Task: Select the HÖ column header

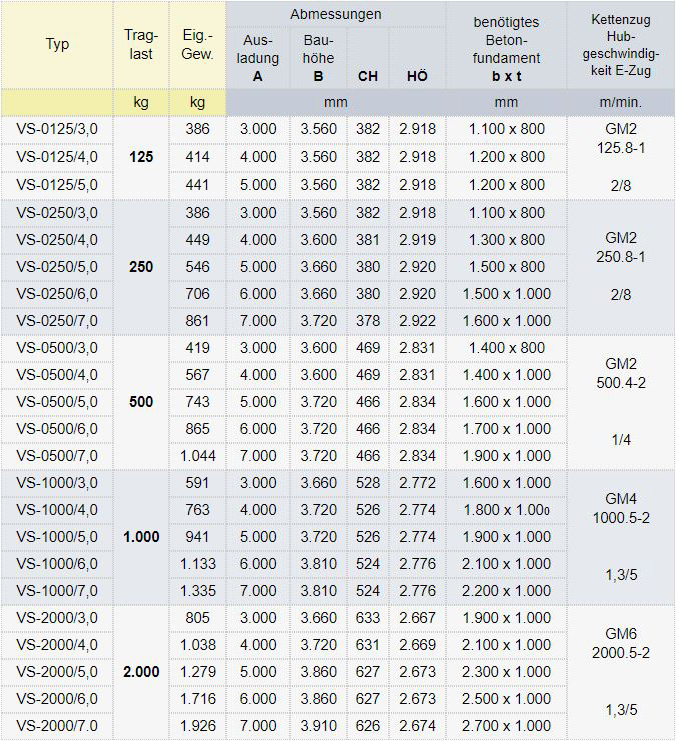Action: [x=417, y=75]
